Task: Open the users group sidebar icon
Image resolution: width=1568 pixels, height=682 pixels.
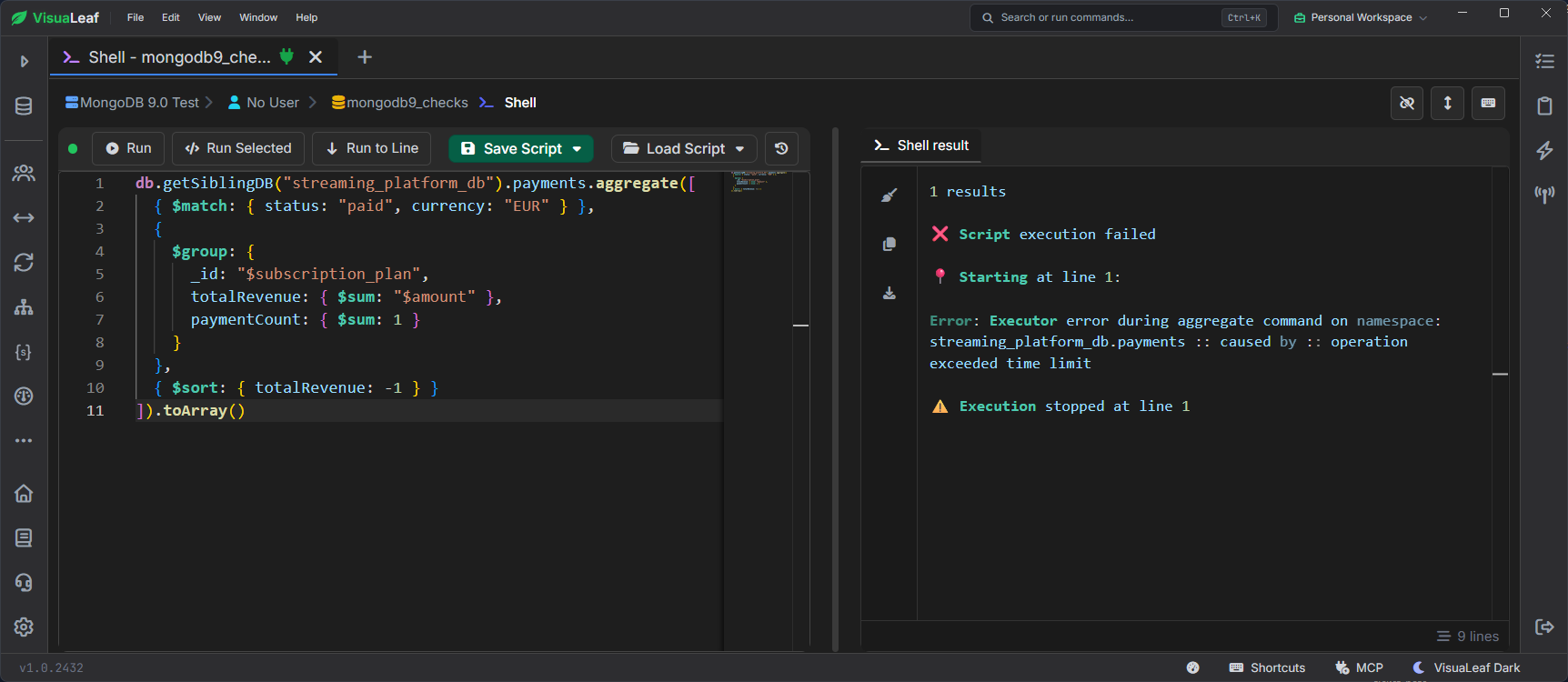Action: pyautogui.click(x=24, y=173)
